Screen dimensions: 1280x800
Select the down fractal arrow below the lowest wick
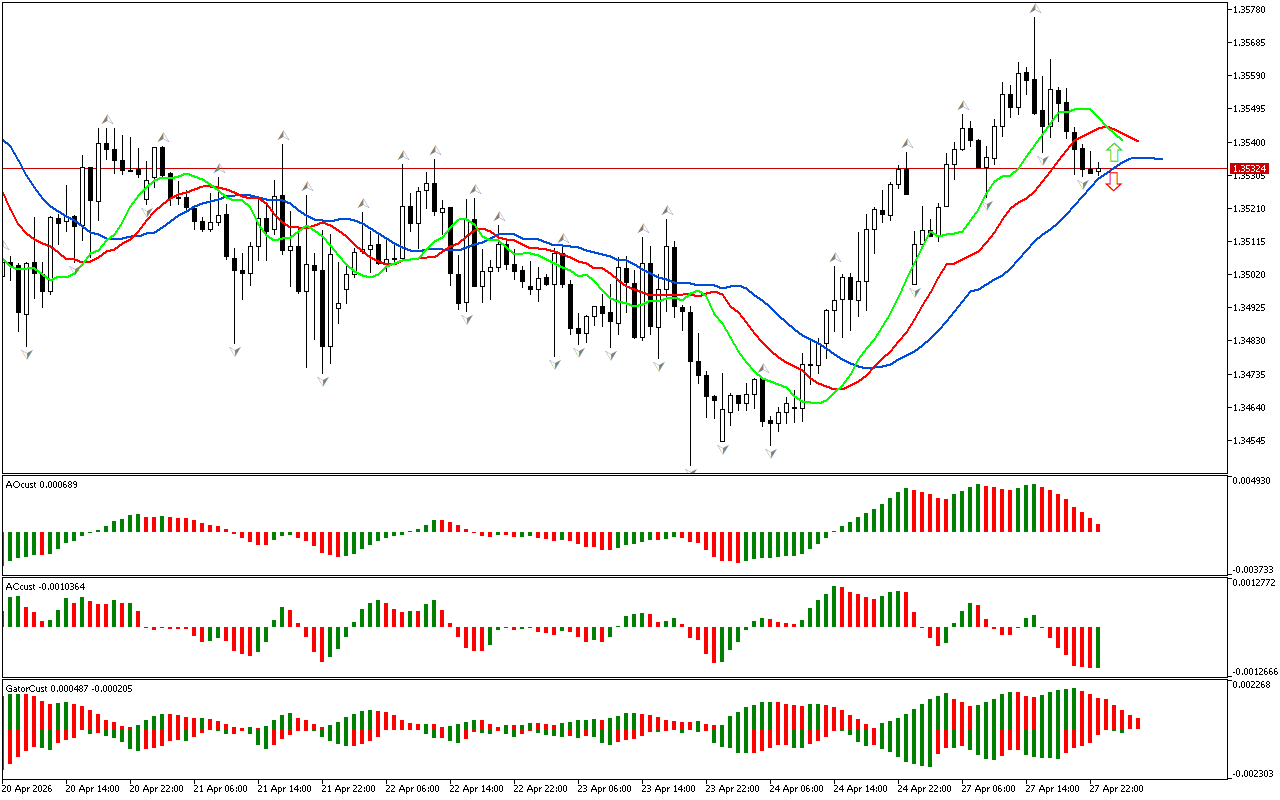pos(691,468)
